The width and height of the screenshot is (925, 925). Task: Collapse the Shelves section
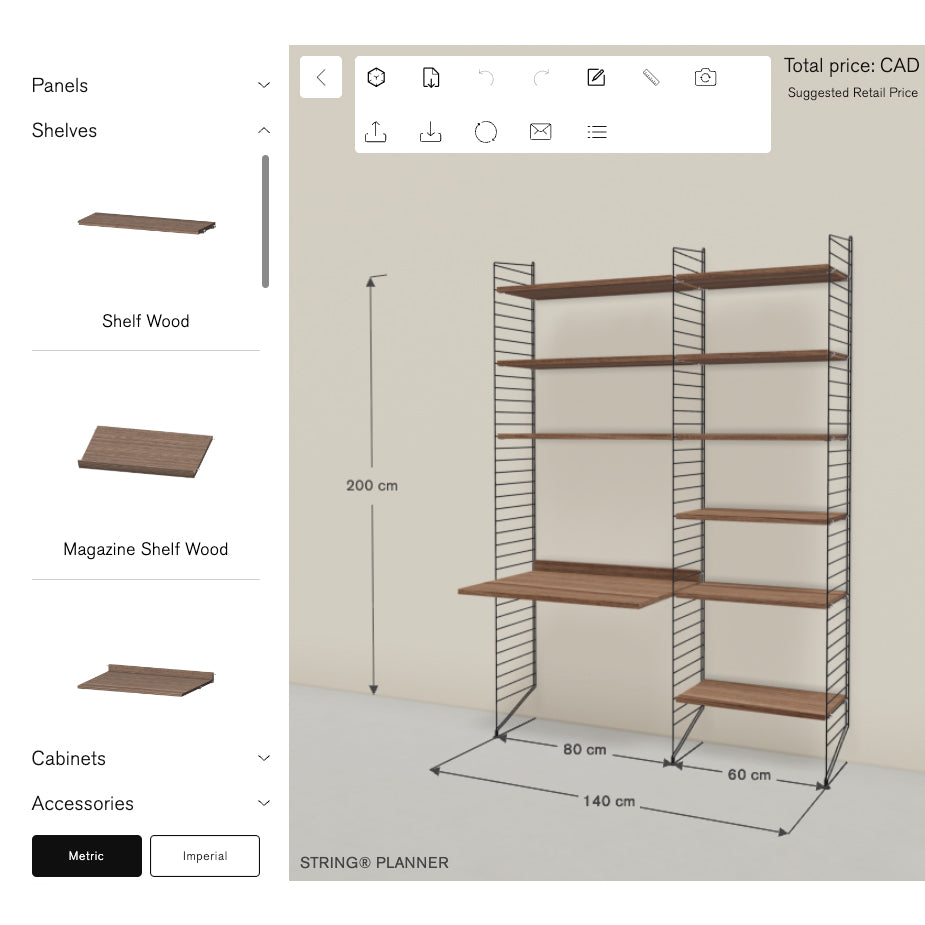(151, 130)
